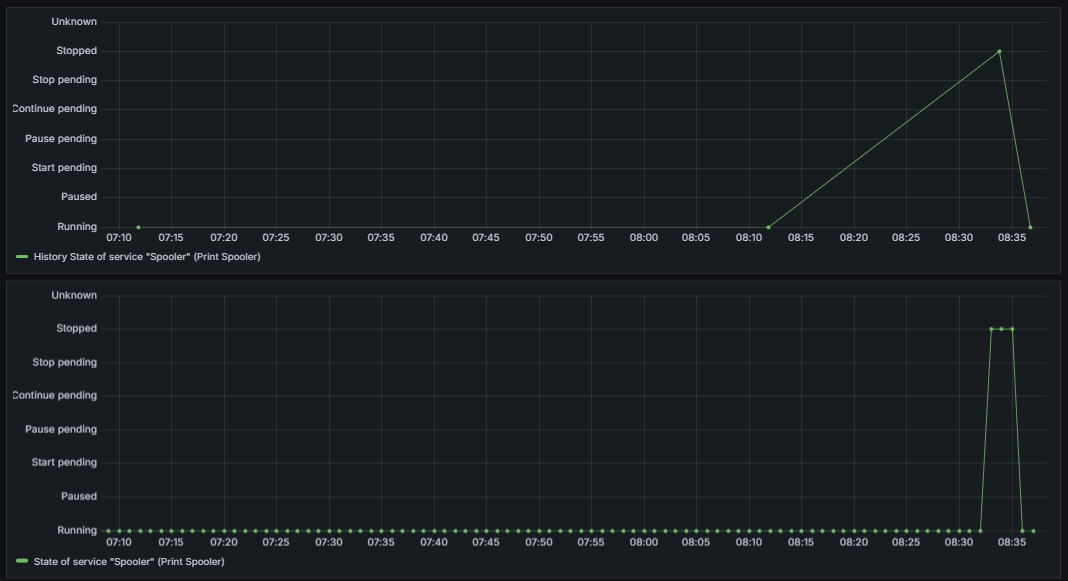This screenshot has height=581, width=1068.
Task: Click the 07:10 time label in History State graph
Action: tap(119, 238)
